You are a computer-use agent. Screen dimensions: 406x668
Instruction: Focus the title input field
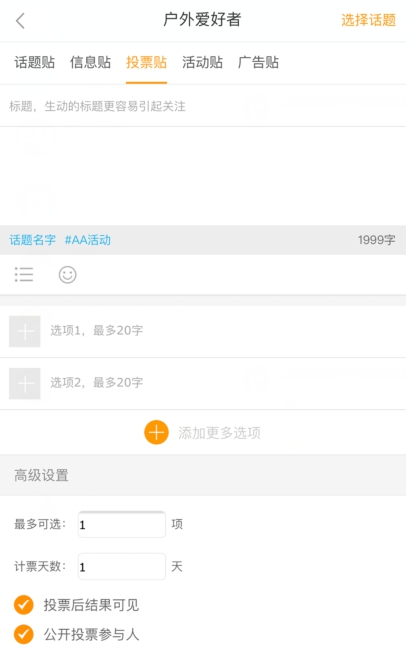[203, 106]
